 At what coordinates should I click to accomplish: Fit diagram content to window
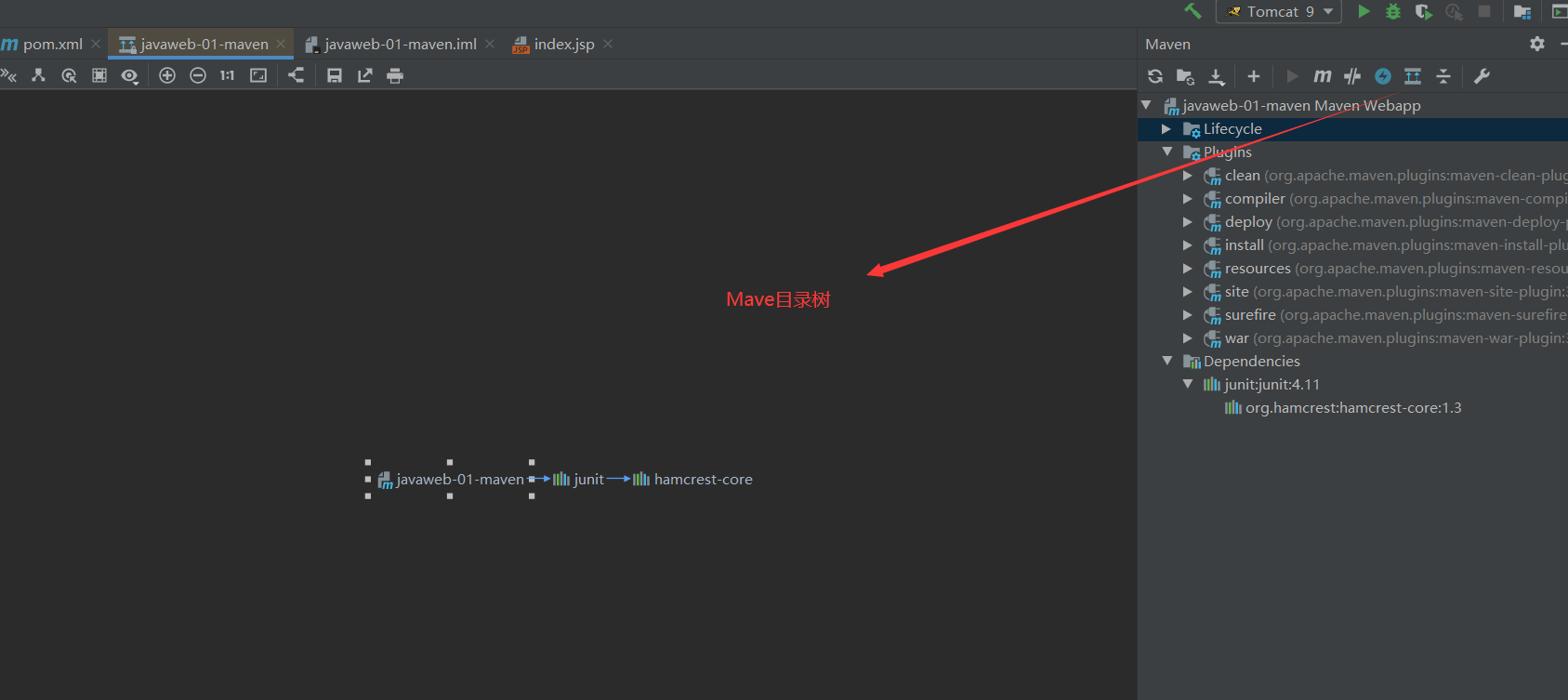(x=258, y=75)
